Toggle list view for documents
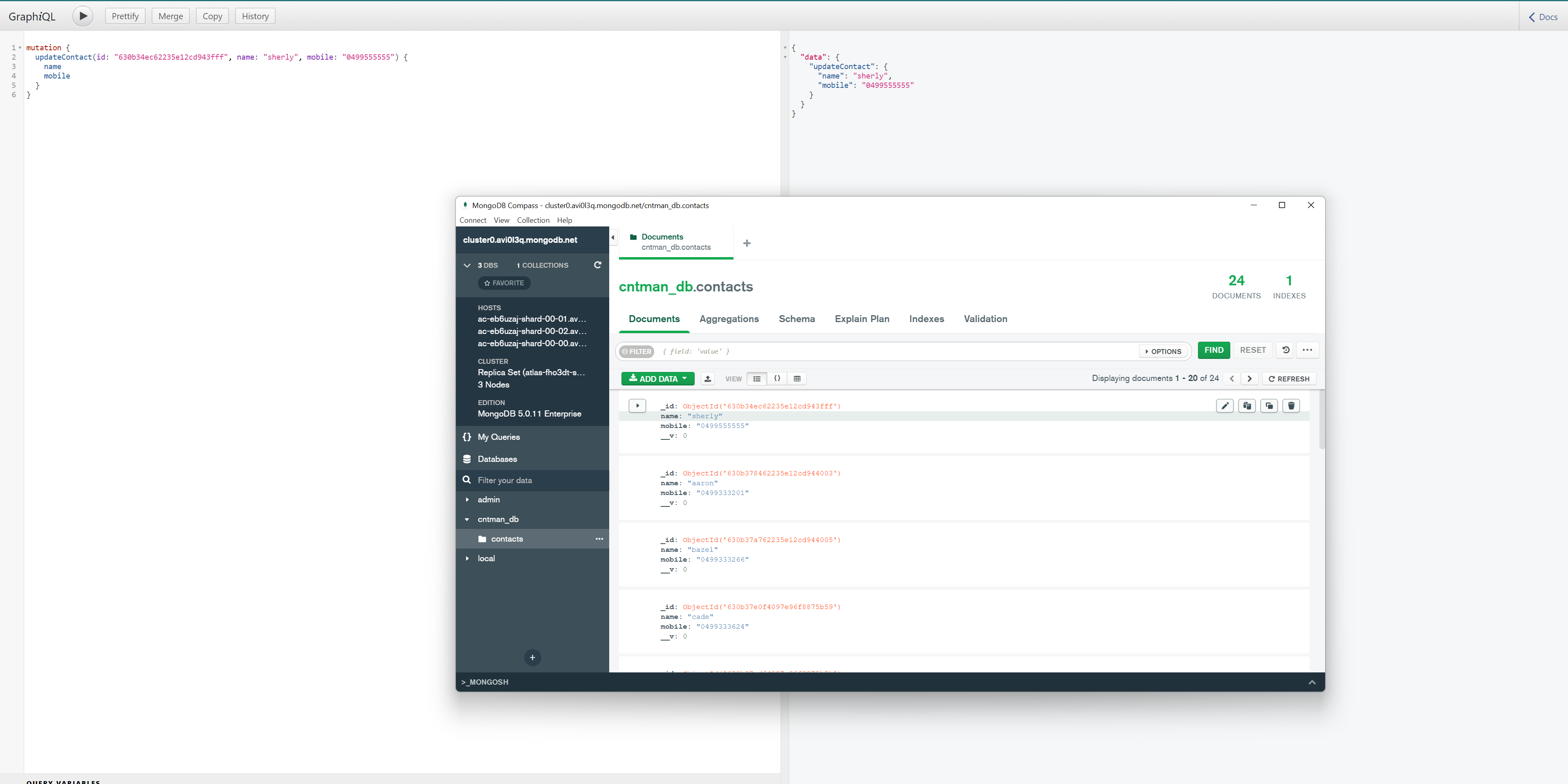This screenshot has width=1568, height=784. [757, 379]
